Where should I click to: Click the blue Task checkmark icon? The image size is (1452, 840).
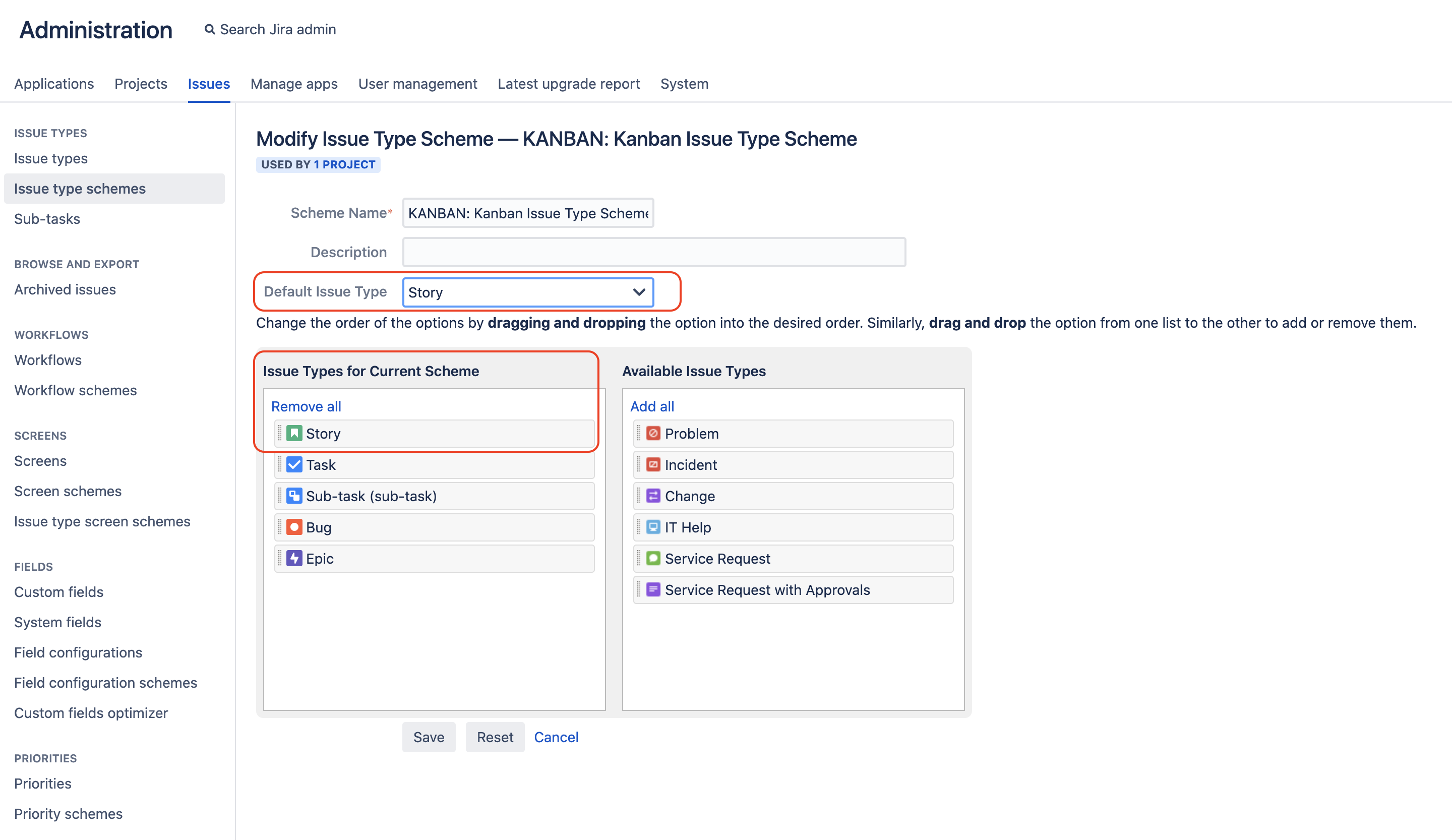[x=294, y=464]
